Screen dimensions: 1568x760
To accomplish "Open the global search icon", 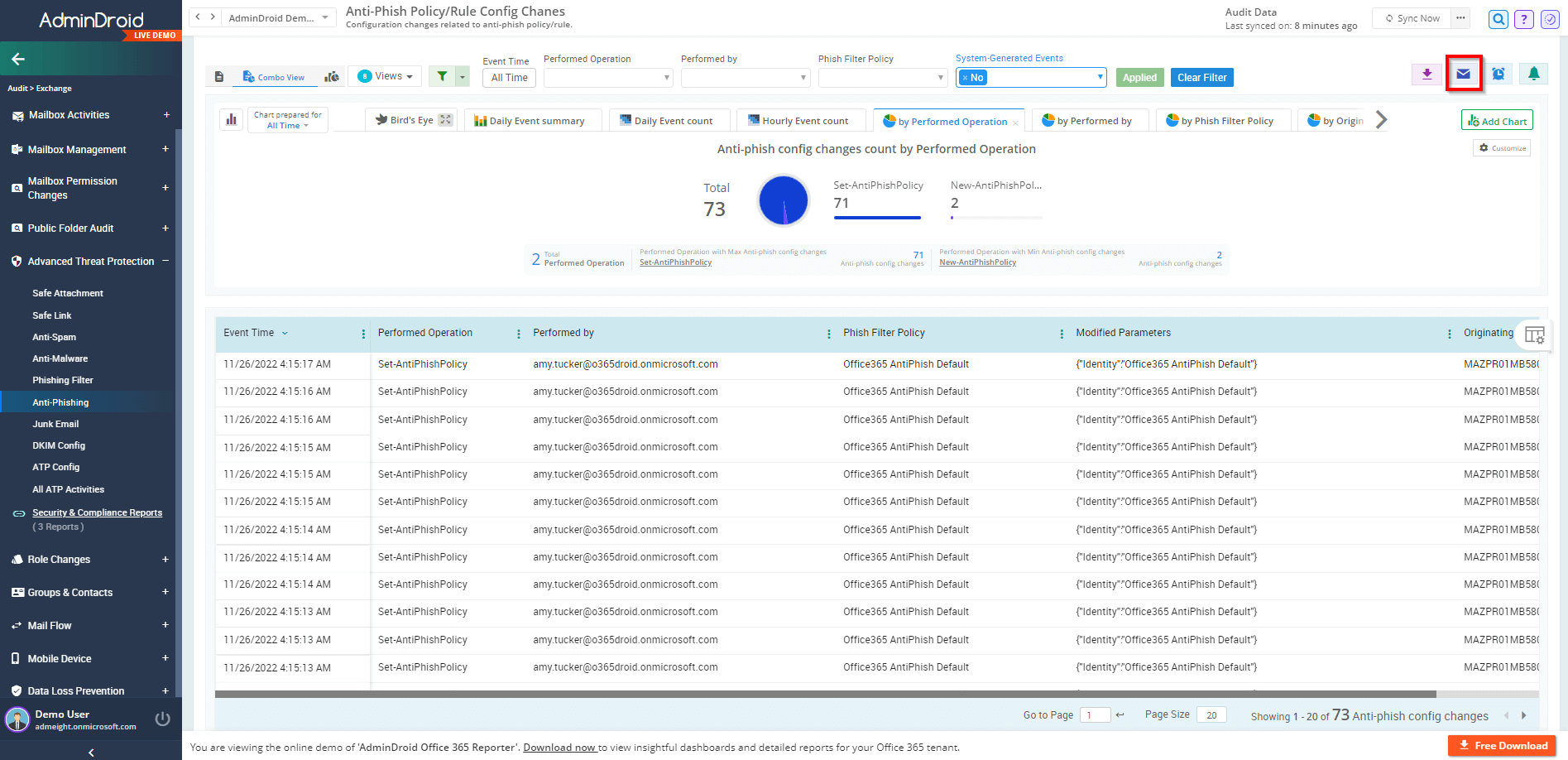I will click(1498, 18).
